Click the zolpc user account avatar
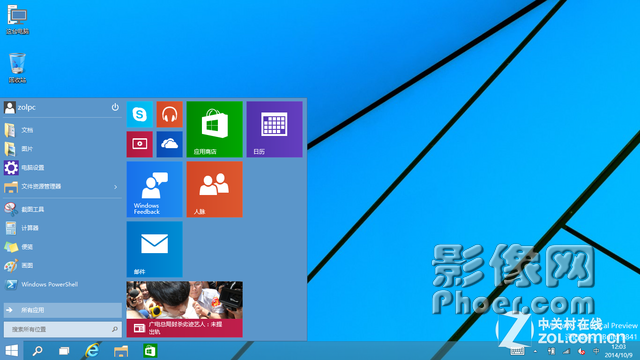This screenshot has height=360, width=640. pos(10,107)
